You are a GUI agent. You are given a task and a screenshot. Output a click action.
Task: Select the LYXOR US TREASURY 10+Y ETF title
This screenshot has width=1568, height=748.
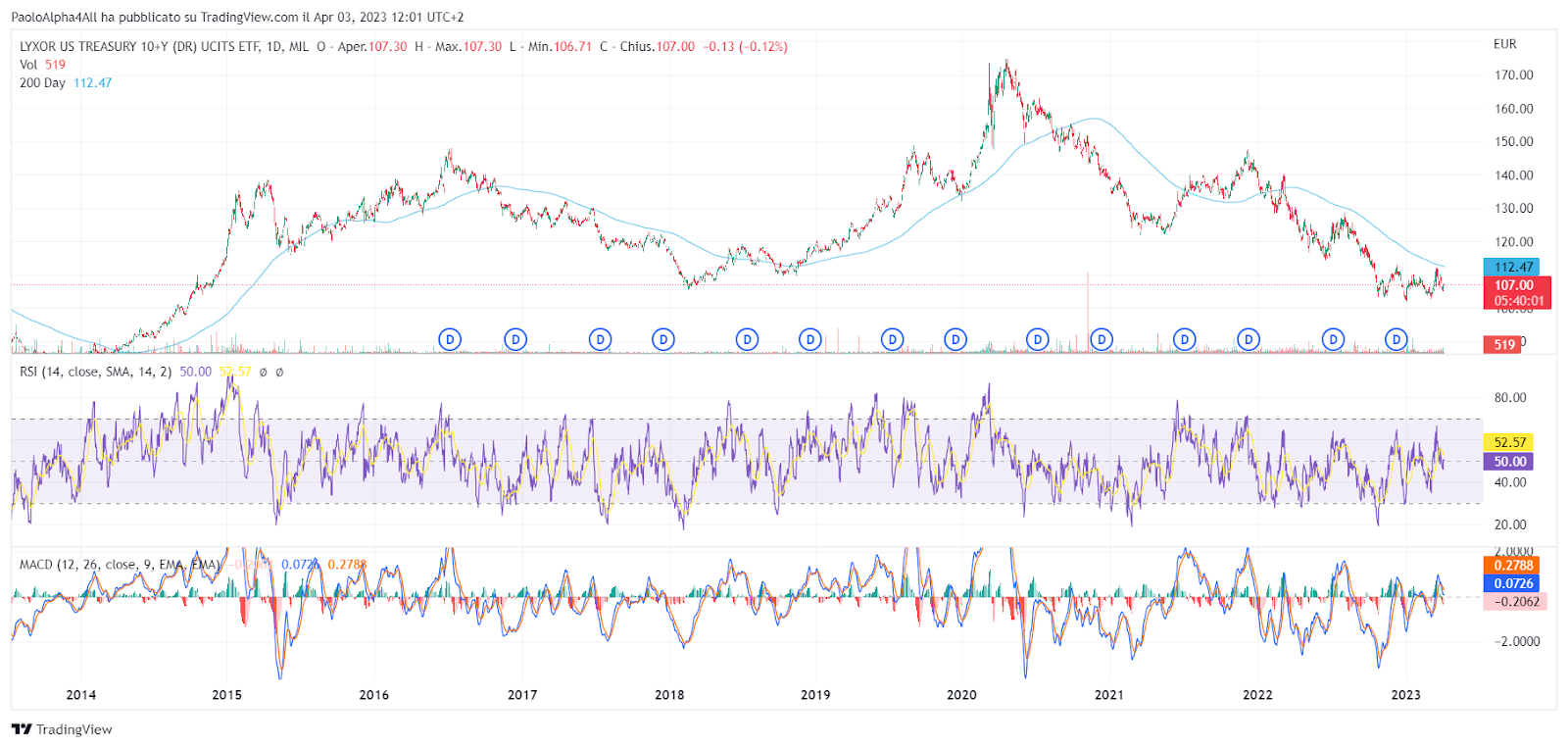[x=164, y=47]
